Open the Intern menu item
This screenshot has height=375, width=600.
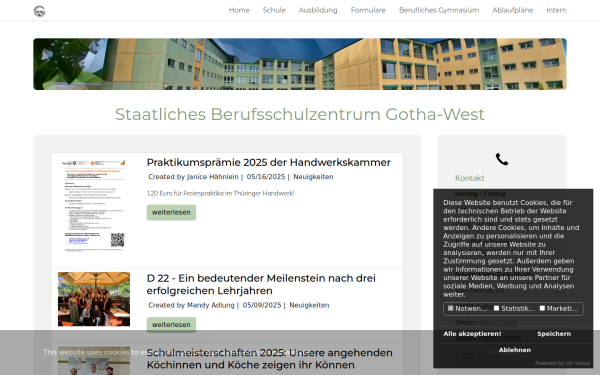556,10
